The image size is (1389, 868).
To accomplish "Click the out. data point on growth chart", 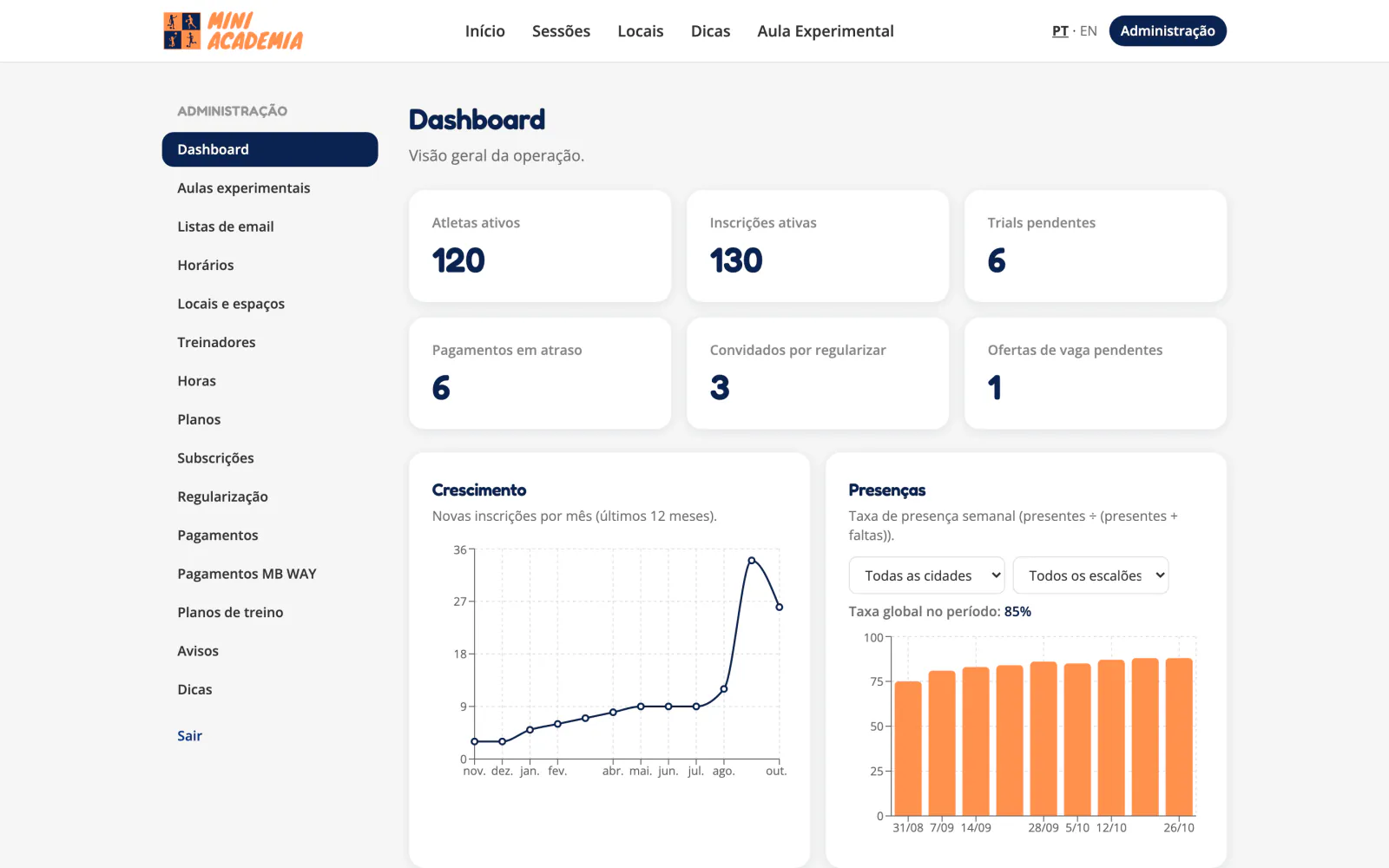I will click(780, 607).
